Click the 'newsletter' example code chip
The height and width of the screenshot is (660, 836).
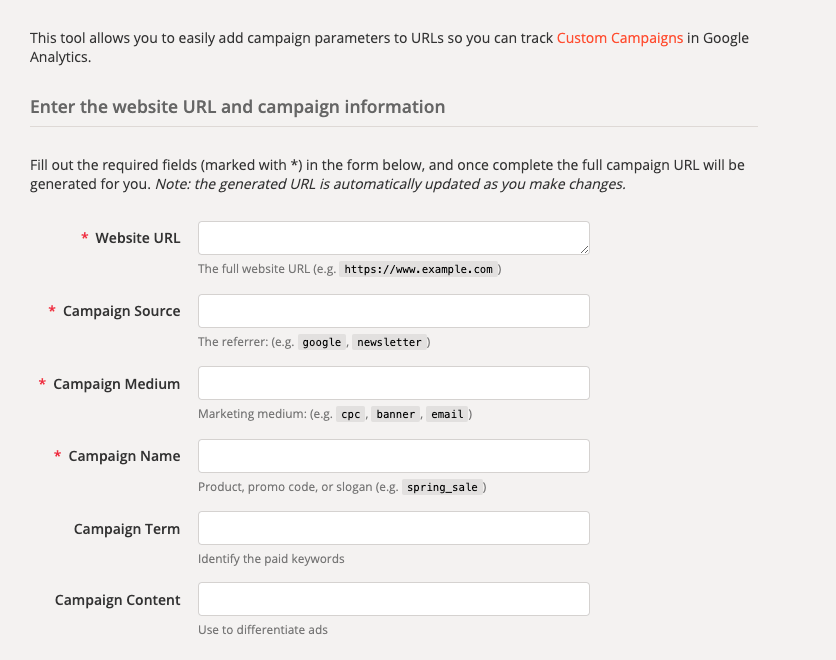(388, 342)
